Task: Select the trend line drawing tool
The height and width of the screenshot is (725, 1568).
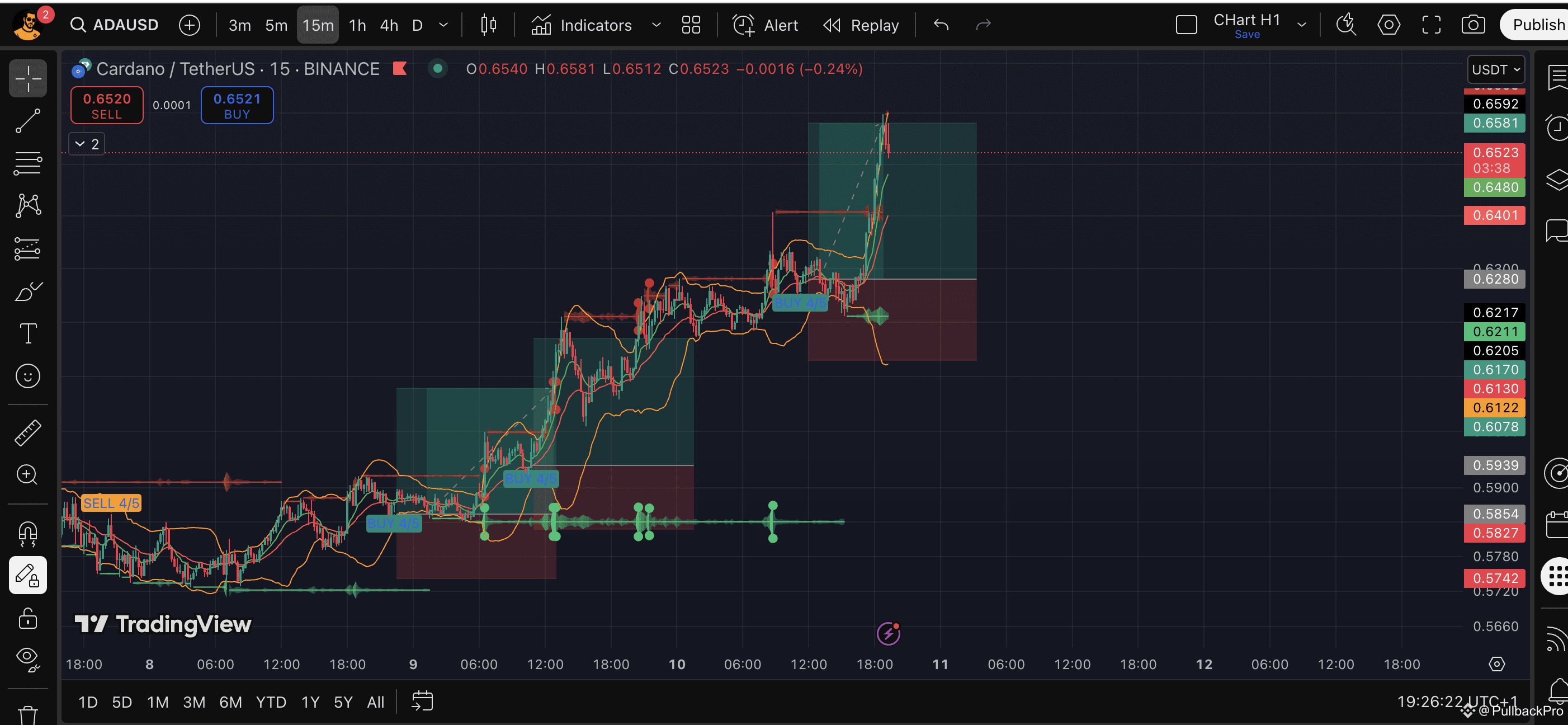Action: 28,121
